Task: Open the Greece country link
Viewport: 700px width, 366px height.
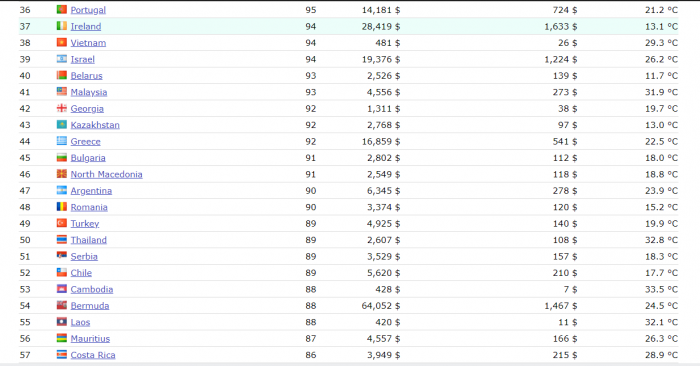Action: [85, 141]
